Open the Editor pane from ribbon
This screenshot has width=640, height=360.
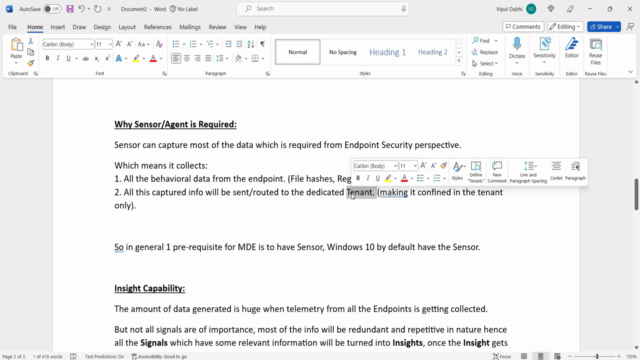coord(572,48)
